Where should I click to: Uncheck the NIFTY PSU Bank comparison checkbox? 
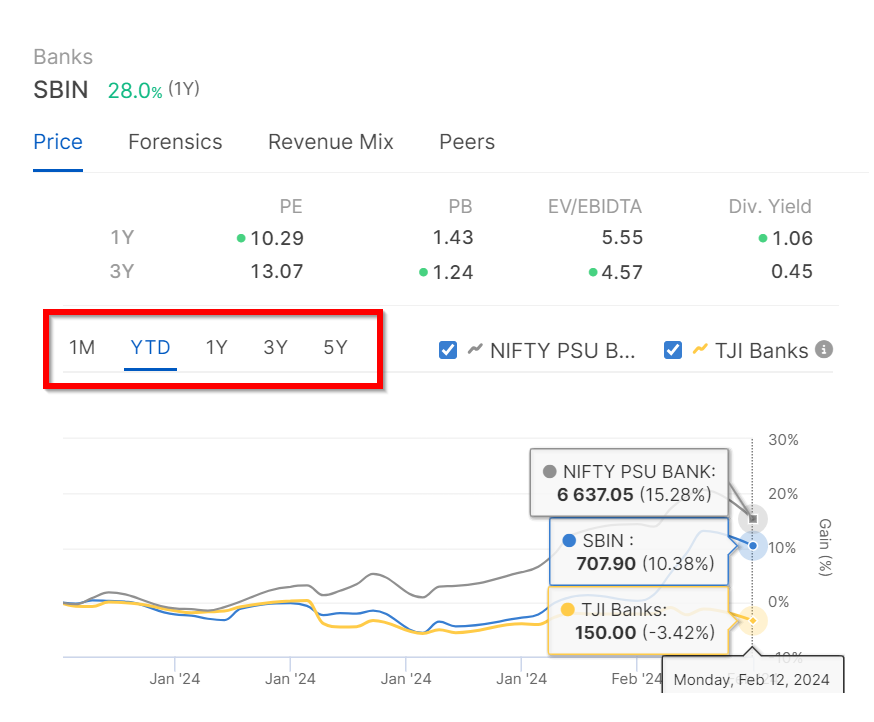(448, 350)
